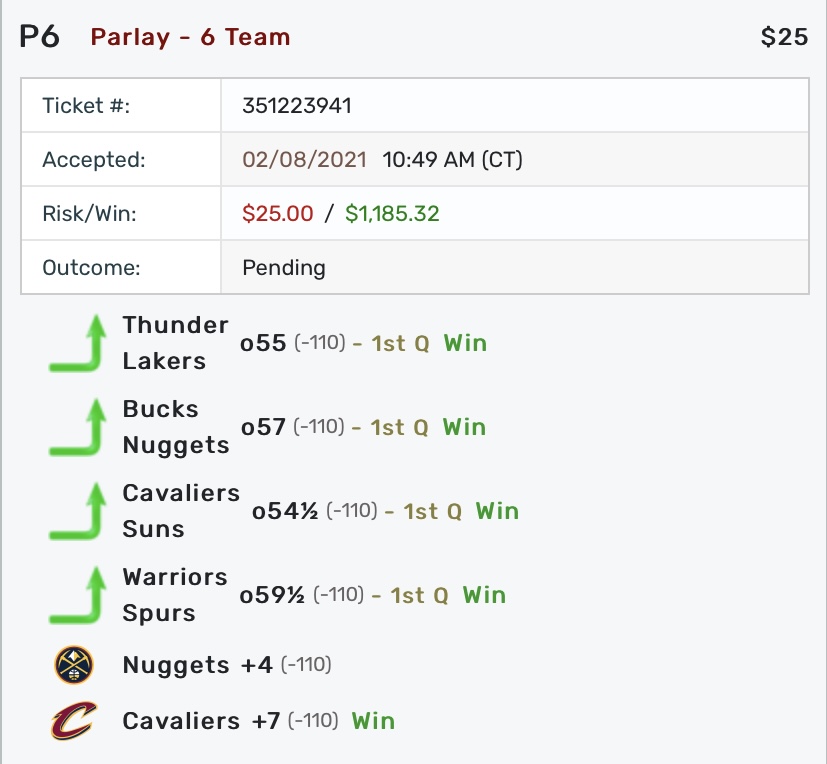Image resolution: width=827 pixels, height=764 pixels.
Task: Select the Thunder Lakers o55 leg
Action: (264, 343)
